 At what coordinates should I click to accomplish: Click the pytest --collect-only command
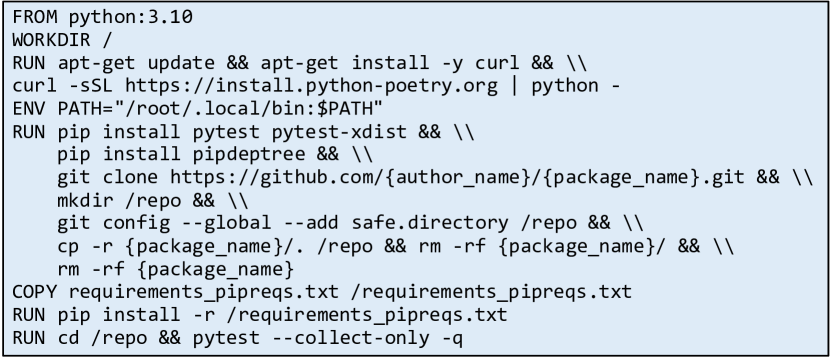coord(328,338)
